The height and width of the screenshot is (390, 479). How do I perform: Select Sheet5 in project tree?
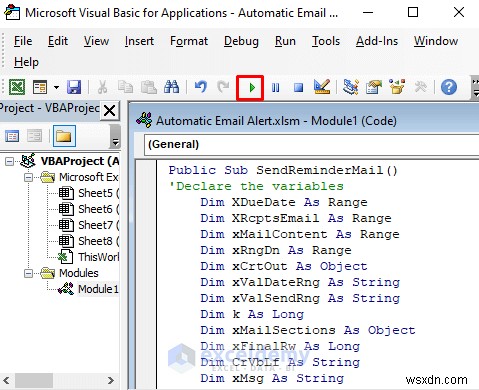coord(95,193)
